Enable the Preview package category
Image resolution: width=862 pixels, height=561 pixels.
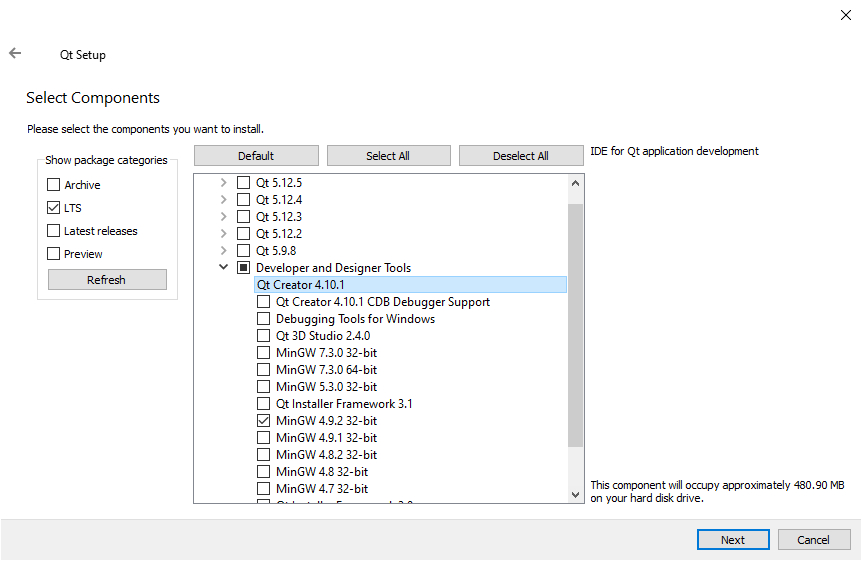click(x=53, y=254)
